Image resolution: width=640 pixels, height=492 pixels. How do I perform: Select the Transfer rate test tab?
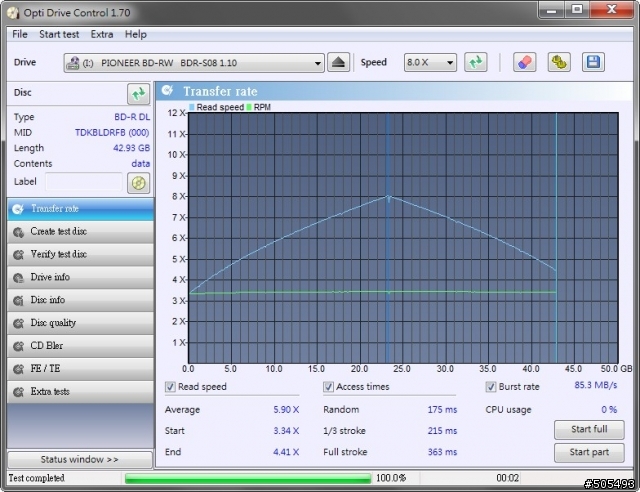pos(80,209)
